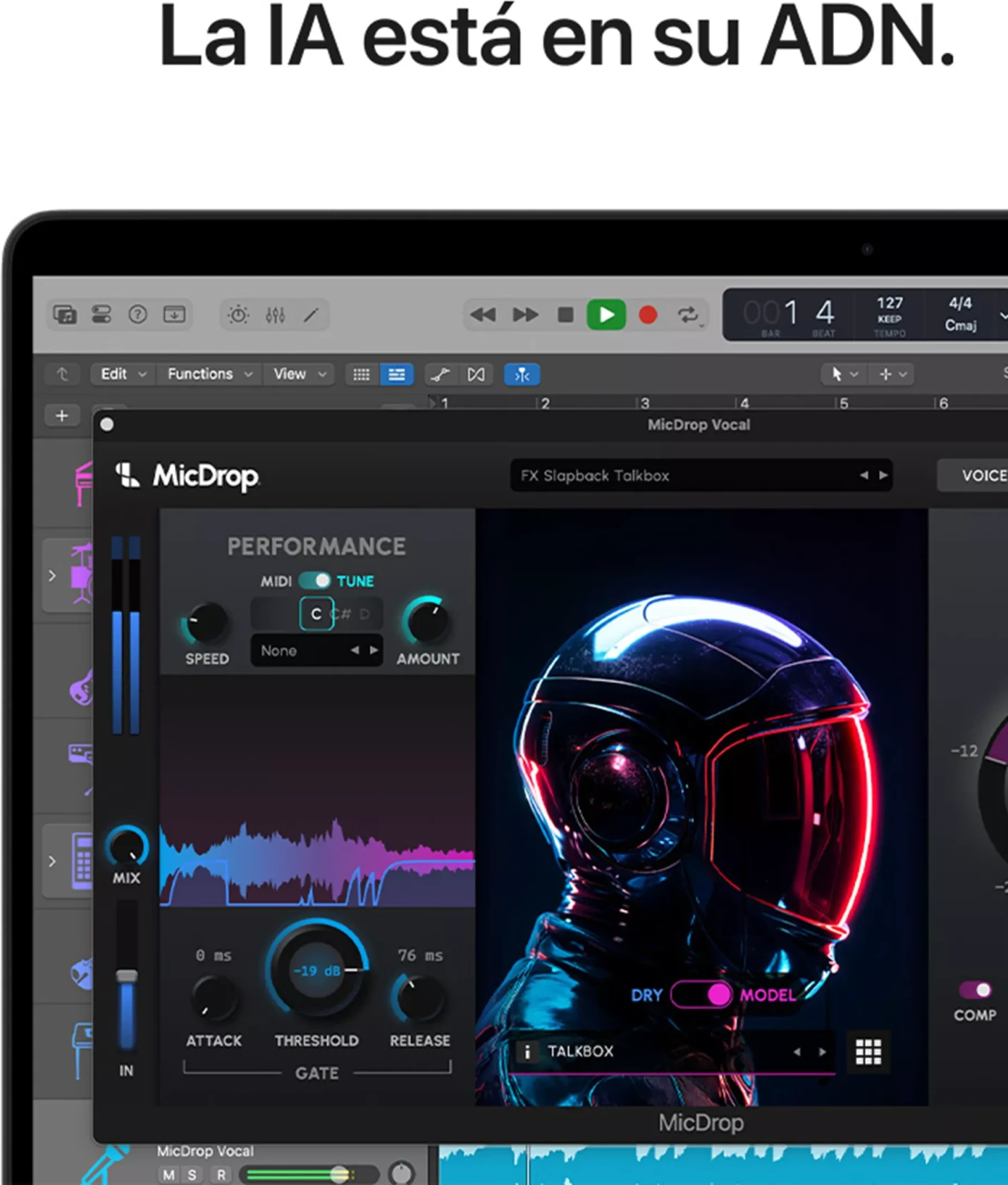Click the MIX knob
The height and width of the screenshot is (1185, 1008).
tap(127, 846)
